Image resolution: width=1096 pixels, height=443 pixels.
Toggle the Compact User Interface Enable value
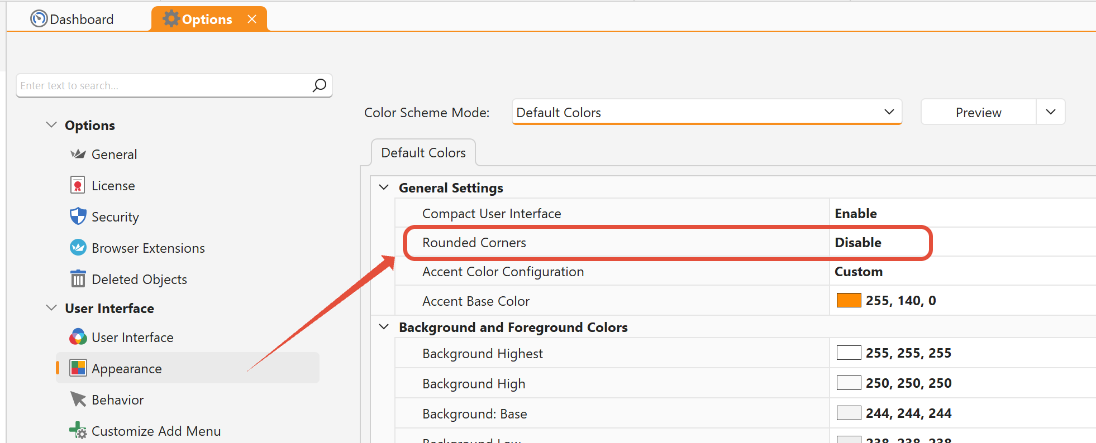pyautogui.click(x=856, y=213)
